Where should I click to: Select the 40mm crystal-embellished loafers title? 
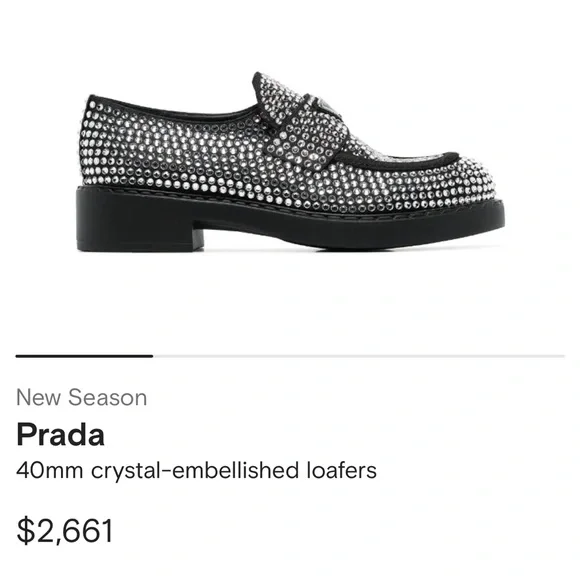[x=196, y=471]
